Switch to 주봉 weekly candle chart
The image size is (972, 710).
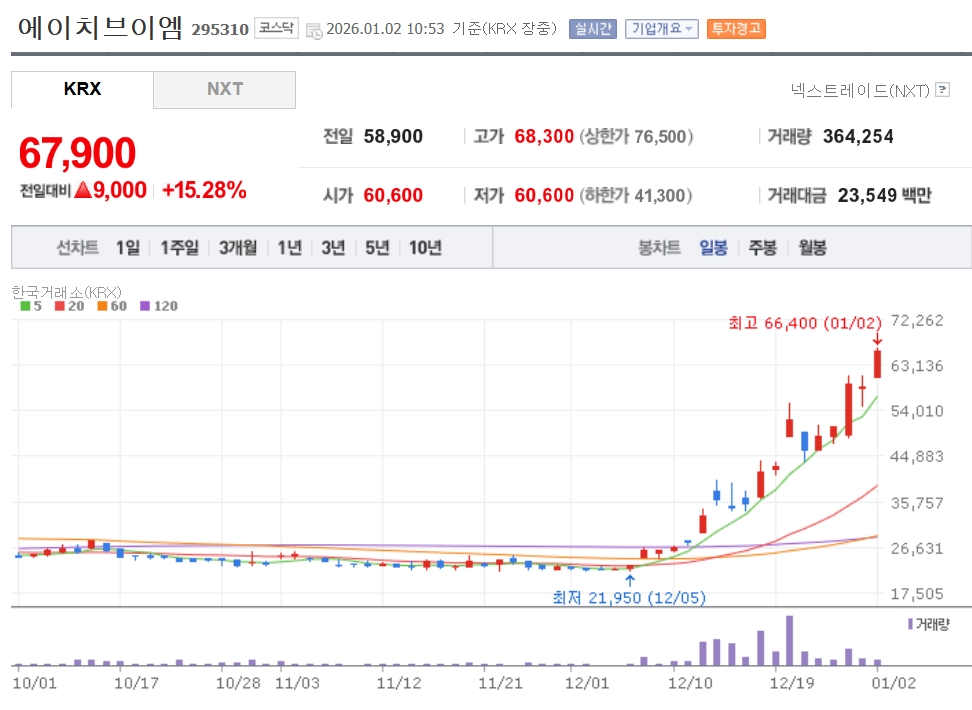tap(763, 248)
